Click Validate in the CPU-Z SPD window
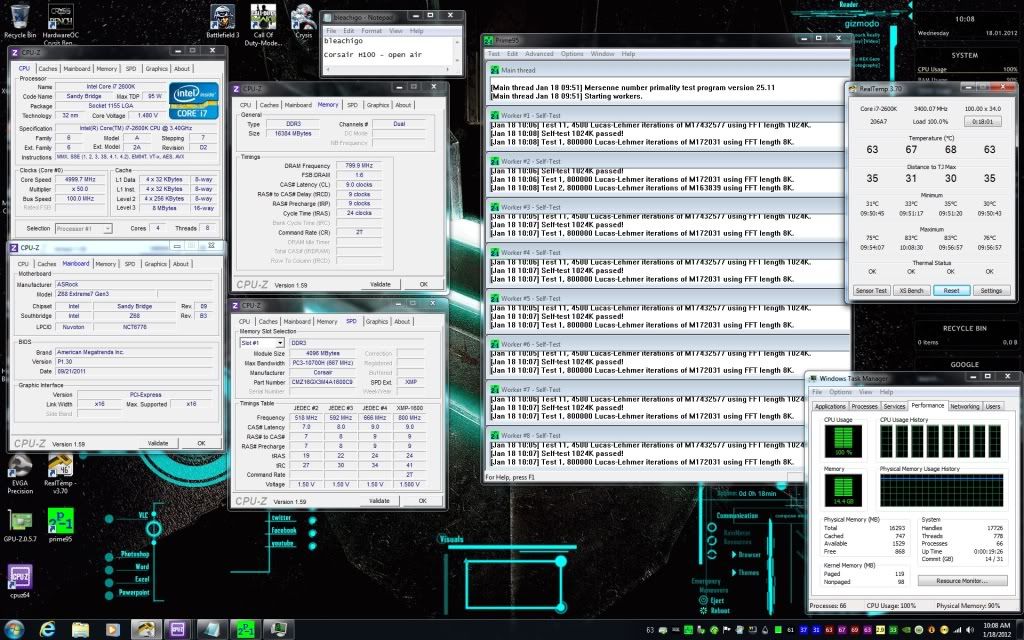 379,501
